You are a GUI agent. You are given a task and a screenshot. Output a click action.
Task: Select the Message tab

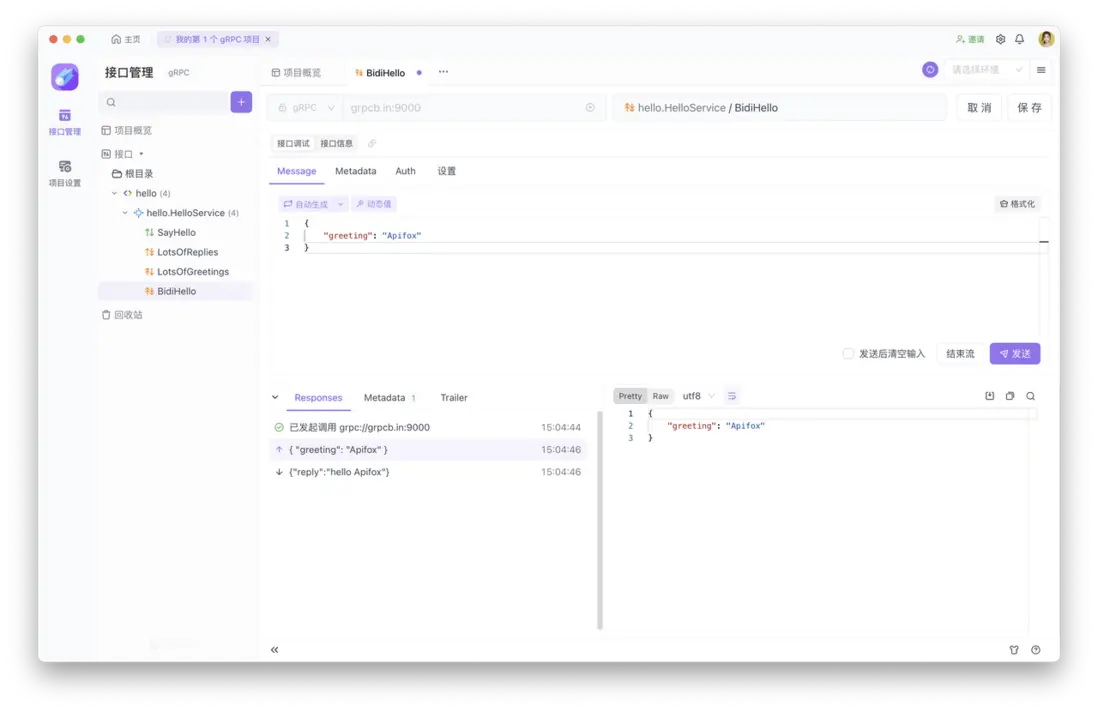(x=296, y=171)
